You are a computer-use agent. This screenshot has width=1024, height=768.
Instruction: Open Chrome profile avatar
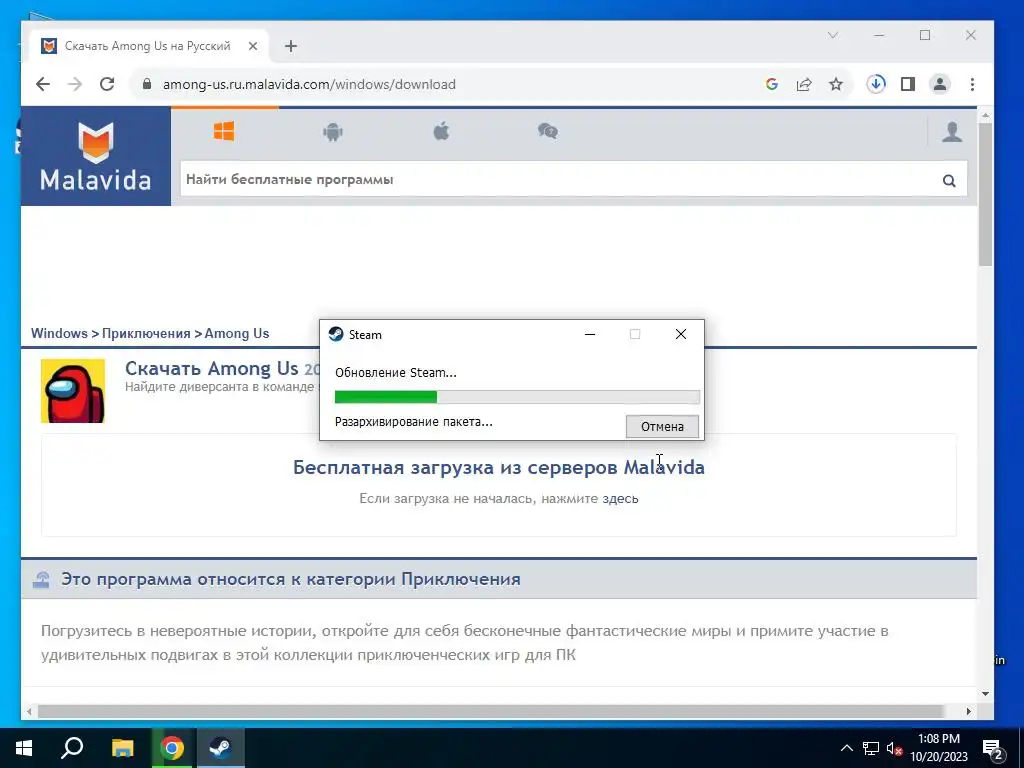pyautogui.click(x=940, y=84)
